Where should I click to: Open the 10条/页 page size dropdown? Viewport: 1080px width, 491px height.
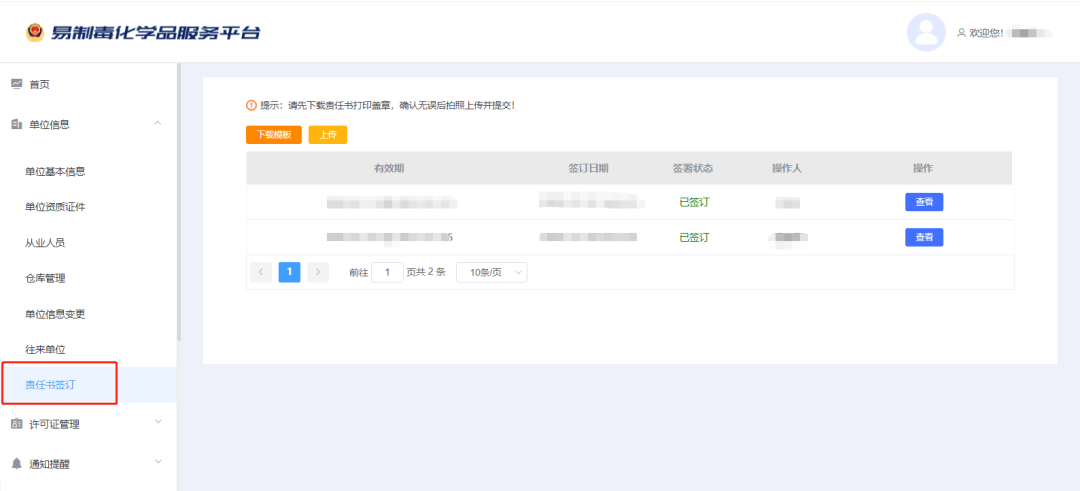tap(491, 272)
